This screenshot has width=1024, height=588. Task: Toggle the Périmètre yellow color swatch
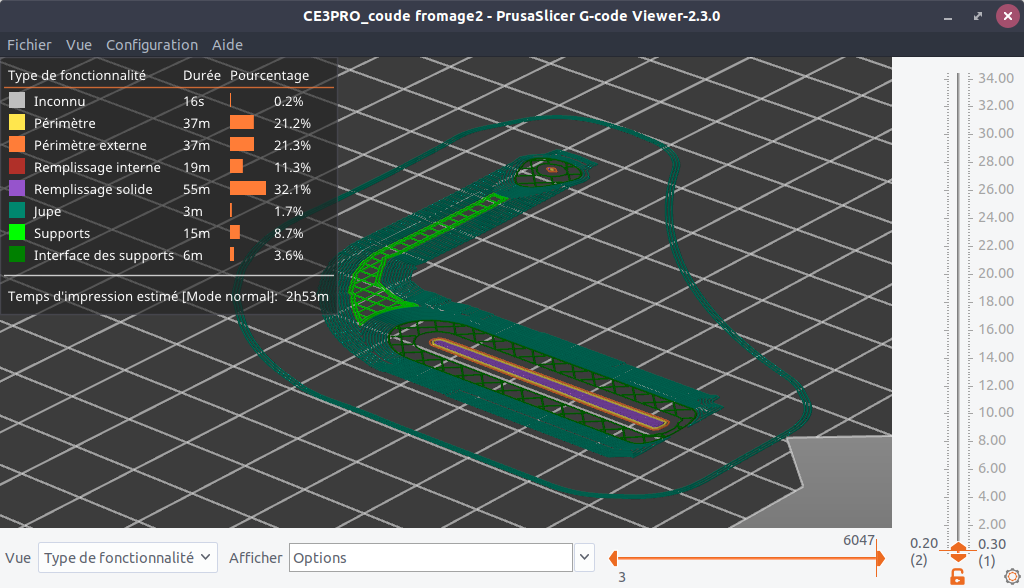(17, 123)
